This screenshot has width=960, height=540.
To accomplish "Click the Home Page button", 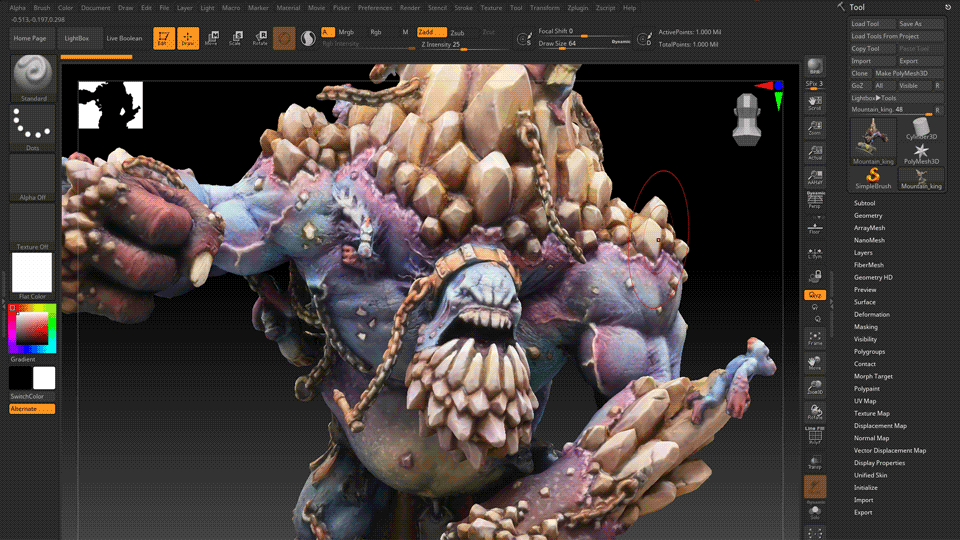I will click(30, 38).
